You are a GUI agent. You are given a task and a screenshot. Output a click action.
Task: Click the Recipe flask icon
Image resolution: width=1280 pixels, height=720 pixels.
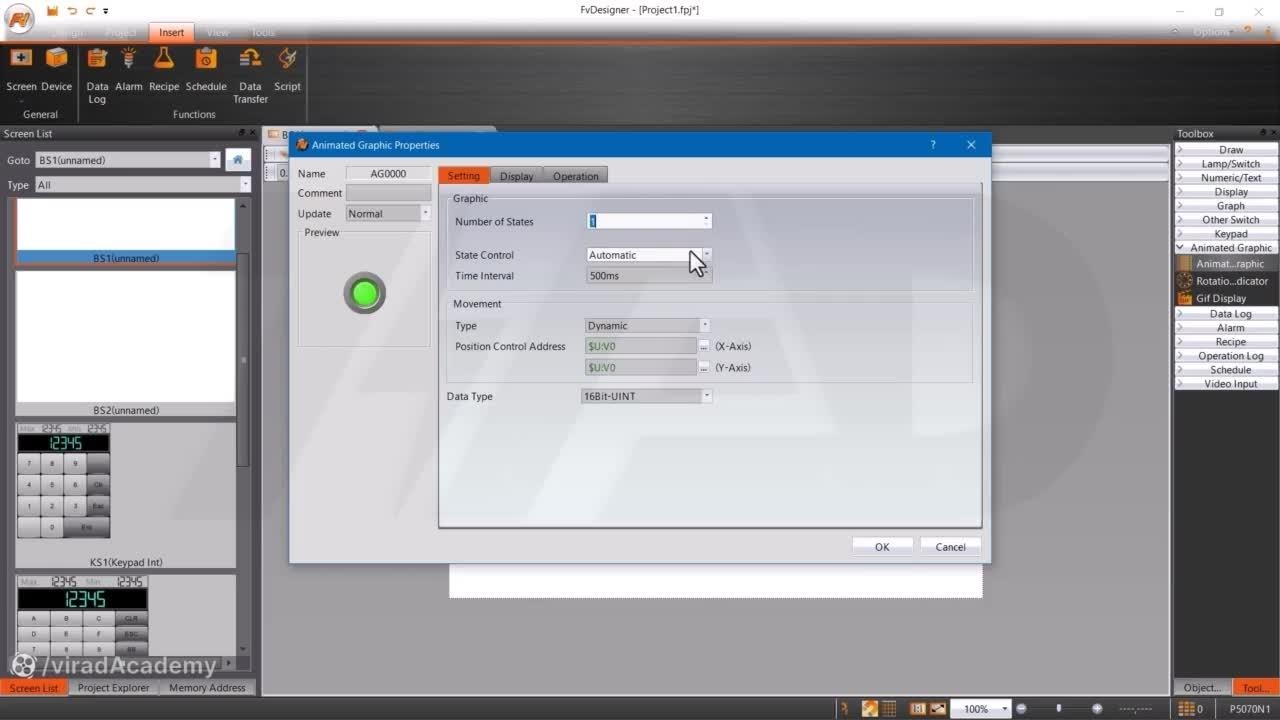tap(164, 60)
